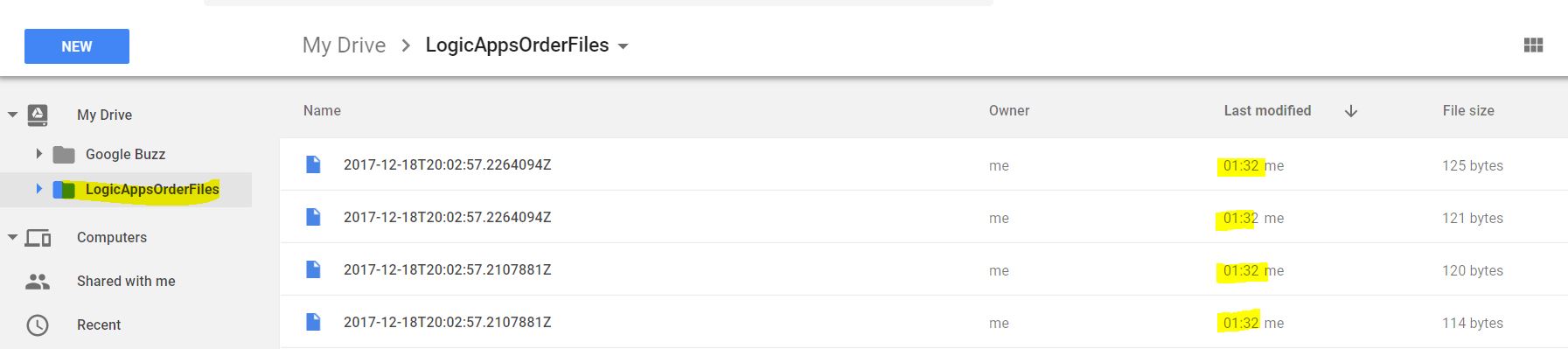Screen dimensions: 1568x349
Task: Click the Computers devices icon
Action: 38,238
